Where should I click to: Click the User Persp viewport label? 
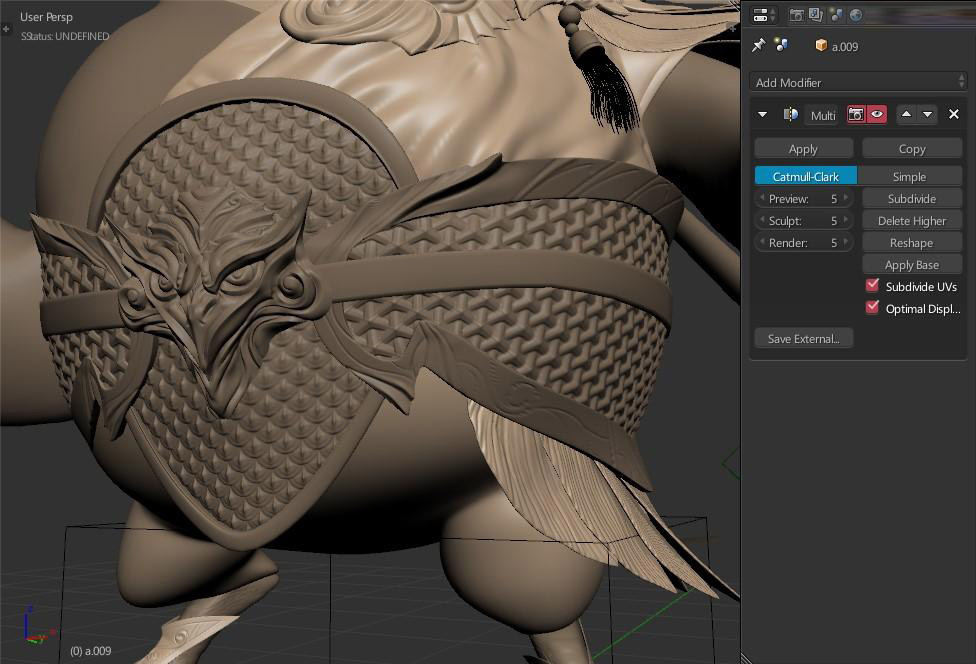point(46,17)
